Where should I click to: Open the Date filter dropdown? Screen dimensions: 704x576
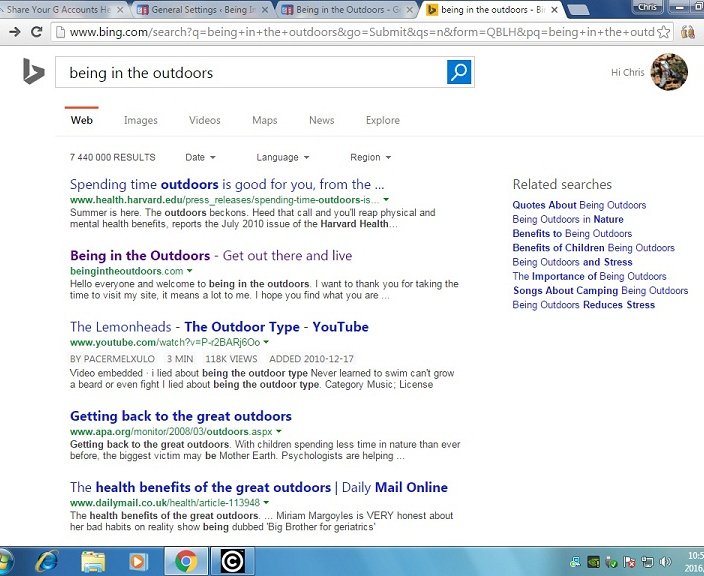pos(200,157)
